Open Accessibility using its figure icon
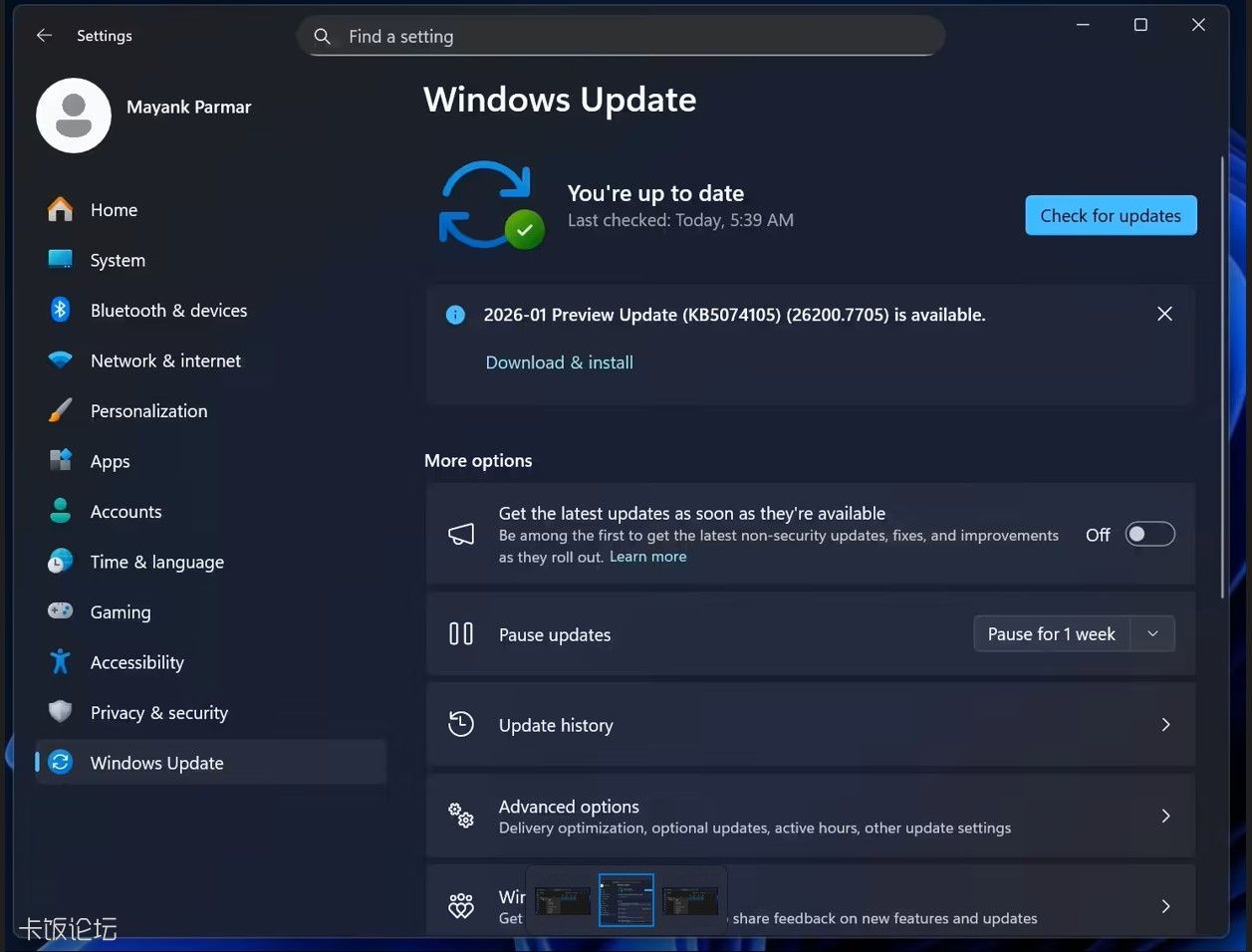Screen dimensions: 1252x952 click(61, 662)
